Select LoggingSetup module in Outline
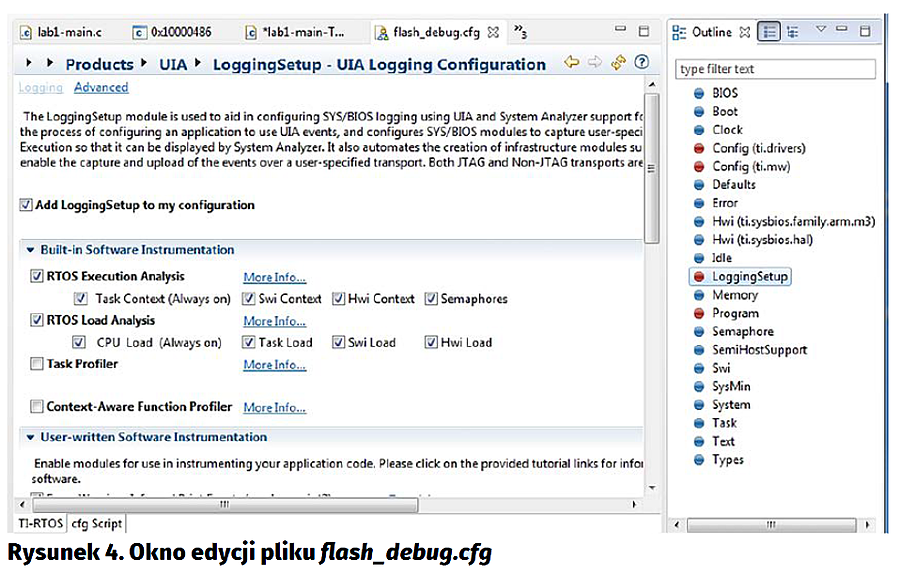The image size is (900, 574). tap(749, 276)
